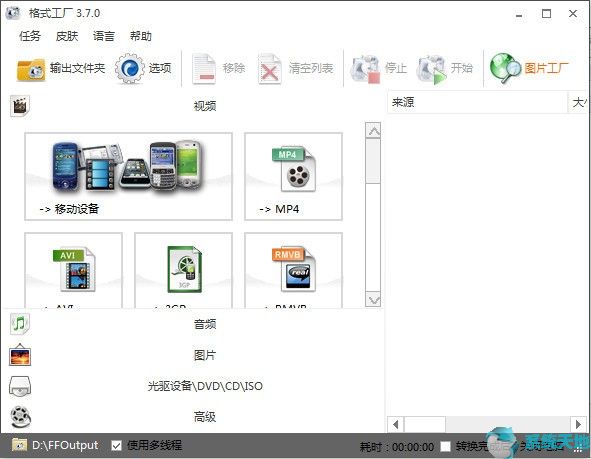This screenshot has width=591, height=459.
Task: Choose the -> 移动设备 conversion tile
Action: [129, 176]
